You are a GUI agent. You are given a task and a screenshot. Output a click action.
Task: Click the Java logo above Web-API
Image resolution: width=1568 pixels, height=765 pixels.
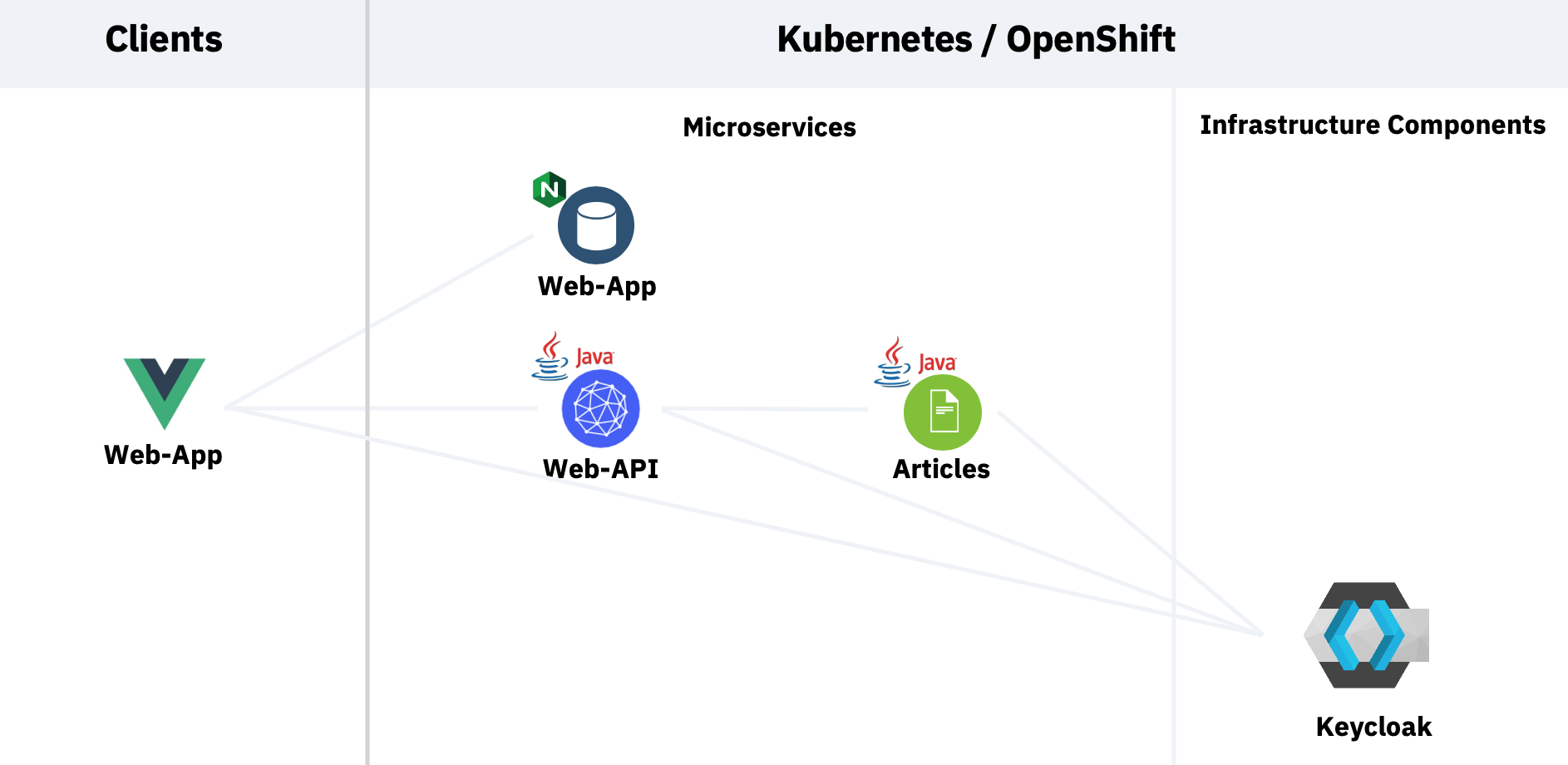[573, 356]
